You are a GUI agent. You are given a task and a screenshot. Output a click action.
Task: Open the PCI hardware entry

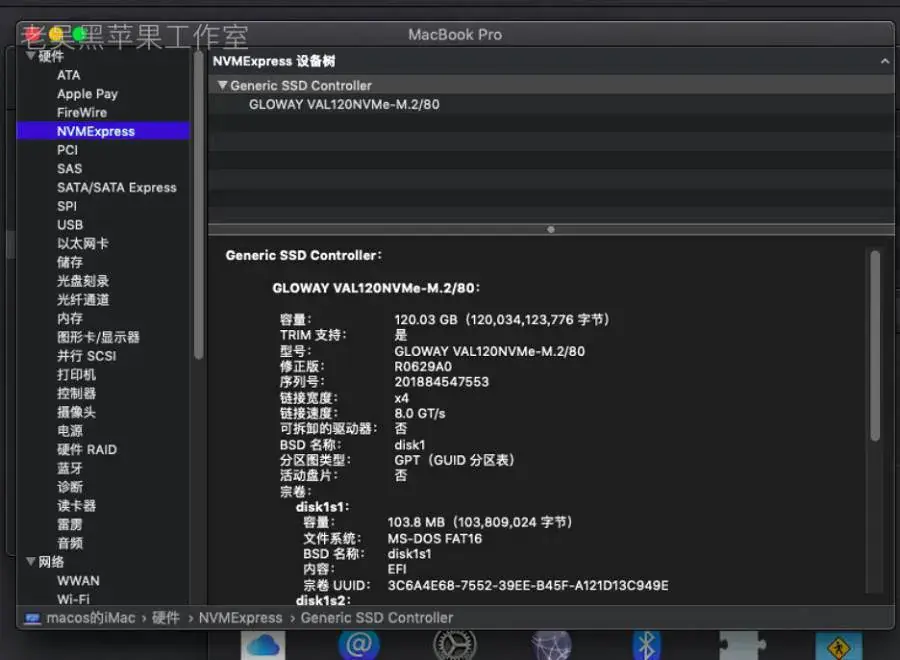coord(67,150)
